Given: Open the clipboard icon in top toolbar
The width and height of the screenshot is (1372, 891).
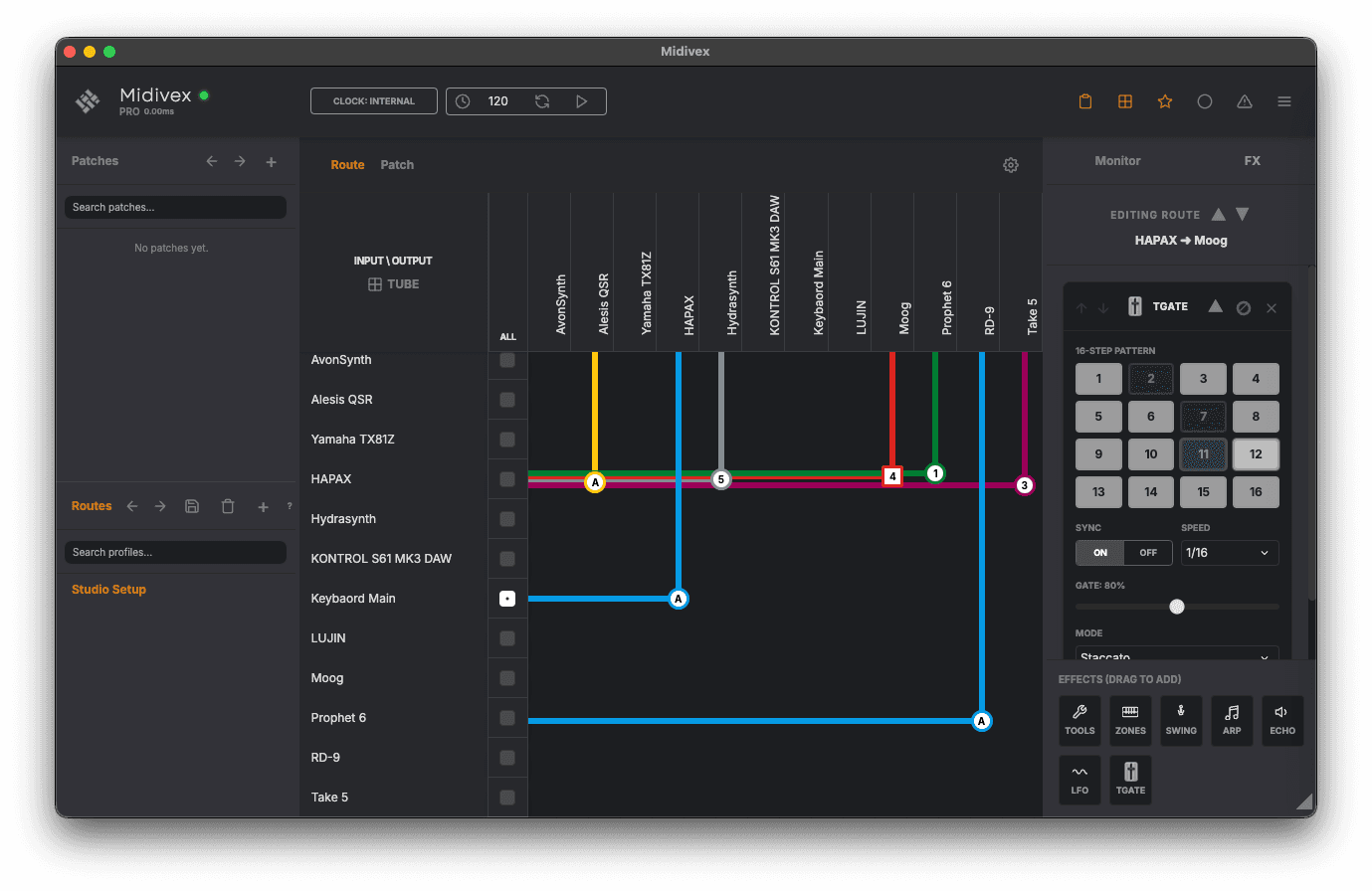Looking at the screenshot, I should coord(1085,100).
